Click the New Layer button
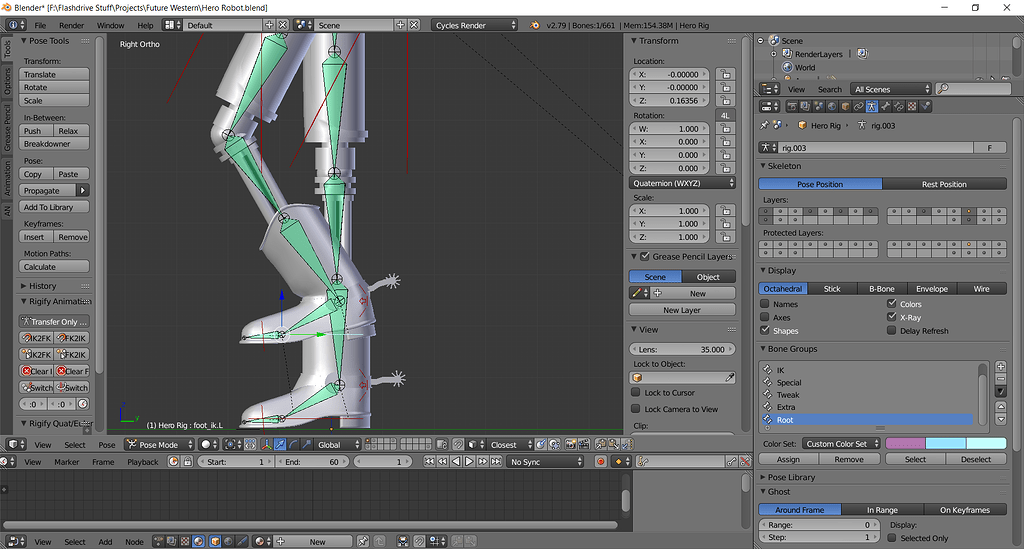Viewport: 1024px width, 549px height. coord(682,310)
